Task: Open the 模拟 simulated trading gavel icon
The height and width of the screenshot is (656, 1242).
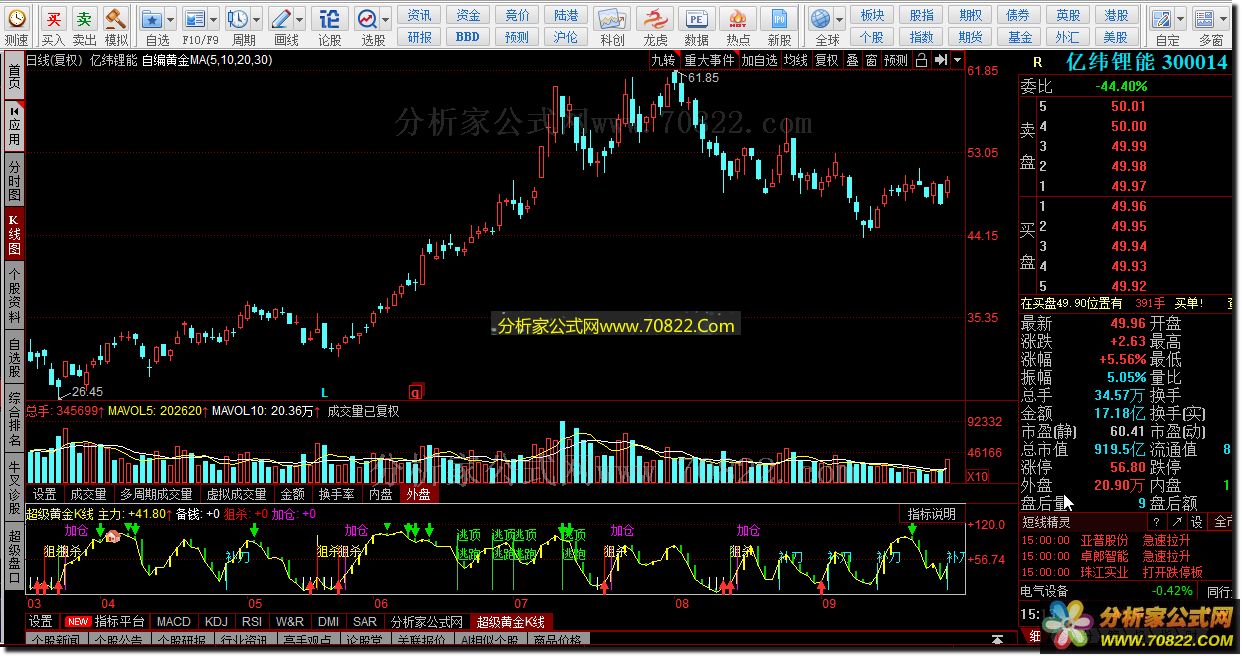Action: [116, 26]
